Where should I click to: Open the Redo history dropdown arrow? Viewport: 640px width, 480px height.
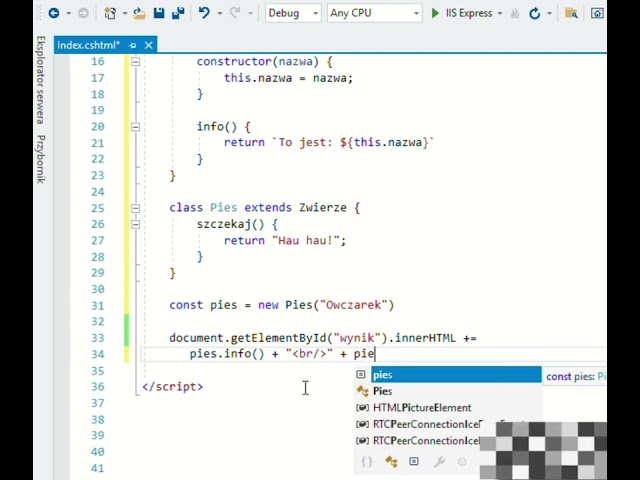pos(250,13)
